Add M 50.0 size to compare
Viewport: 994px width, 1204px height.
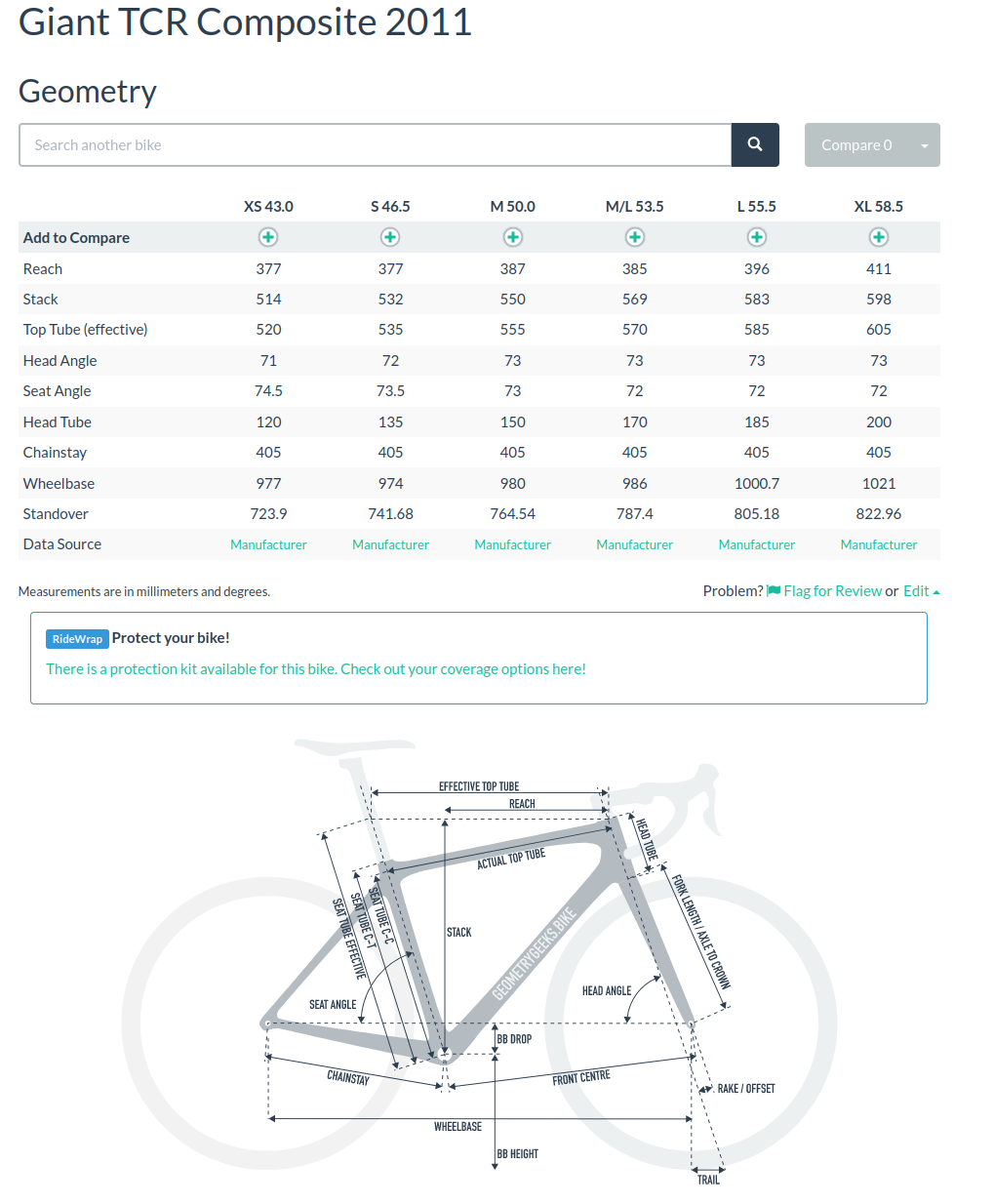[513, 237]
